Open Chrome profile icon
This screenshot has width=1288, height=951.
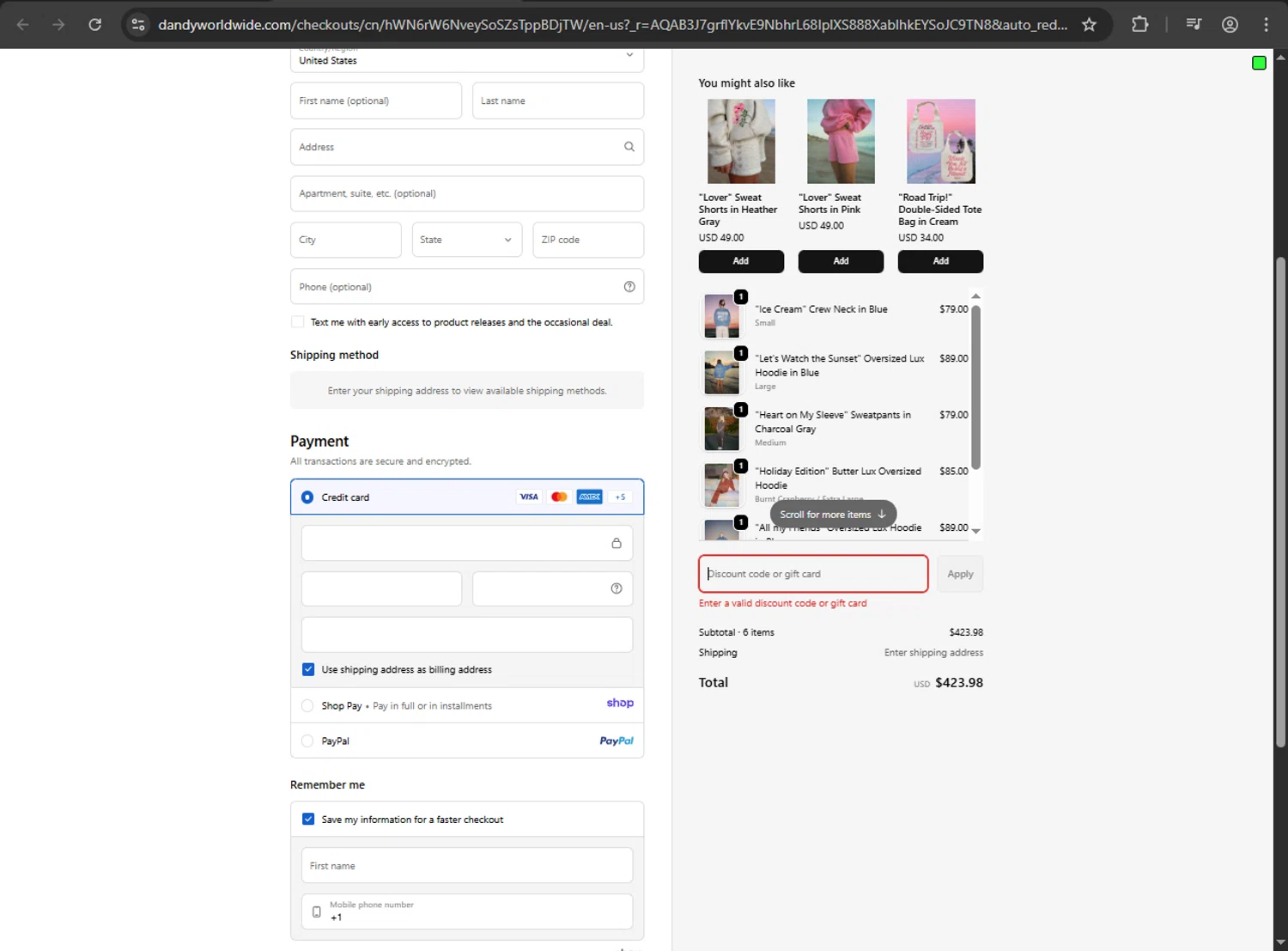pyautogui.click(x=1230, y=24)
